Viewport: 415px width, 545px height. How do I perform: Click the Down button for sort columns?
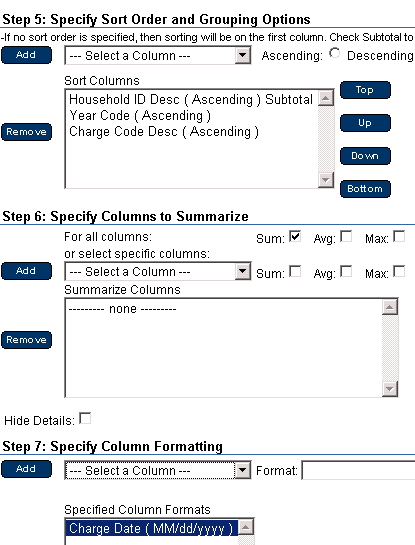[365, 156]
